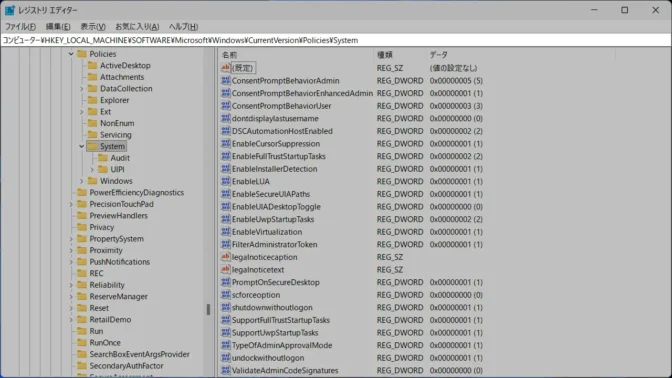The height and width of the screenshot is (378, 672).
Task: Select the ConsentPromptBehaviorUser value
Action: pos(281,106)
